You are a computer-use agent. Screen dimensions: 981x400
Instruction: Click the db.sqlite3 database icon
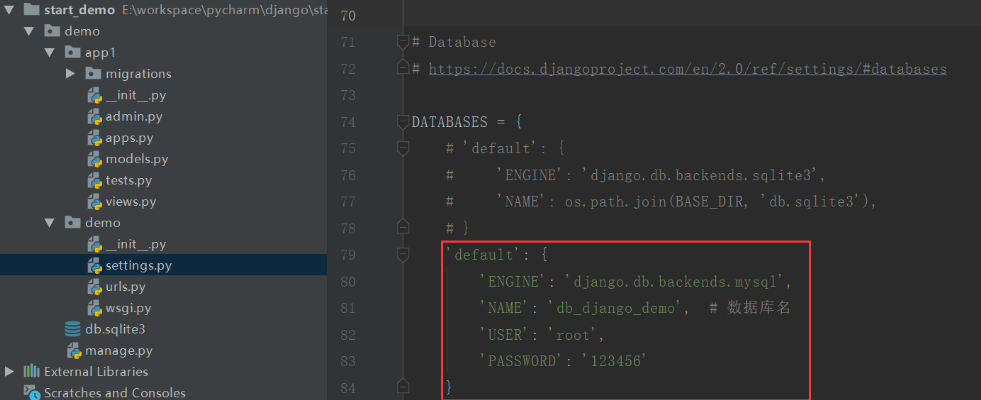coord(73,329)
